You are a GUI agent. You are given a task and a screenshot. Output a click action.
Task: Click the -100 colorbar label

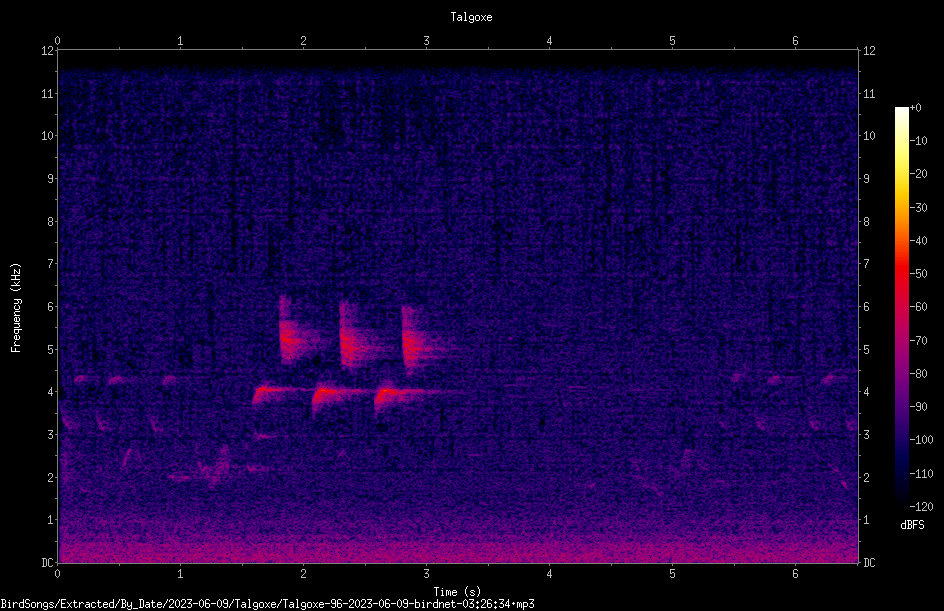tap(921, 440)
